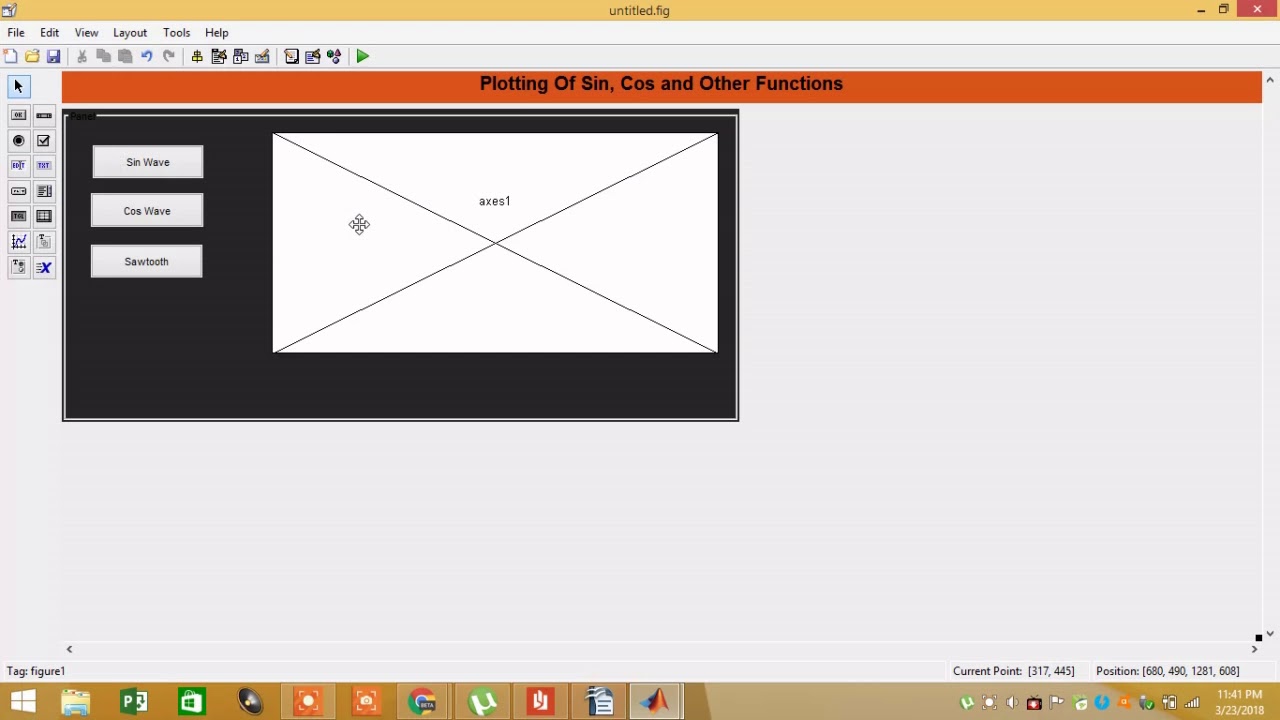Pick the Static Text component in the palette
This screenshot has width=1280, height=720.
(44, 166)
